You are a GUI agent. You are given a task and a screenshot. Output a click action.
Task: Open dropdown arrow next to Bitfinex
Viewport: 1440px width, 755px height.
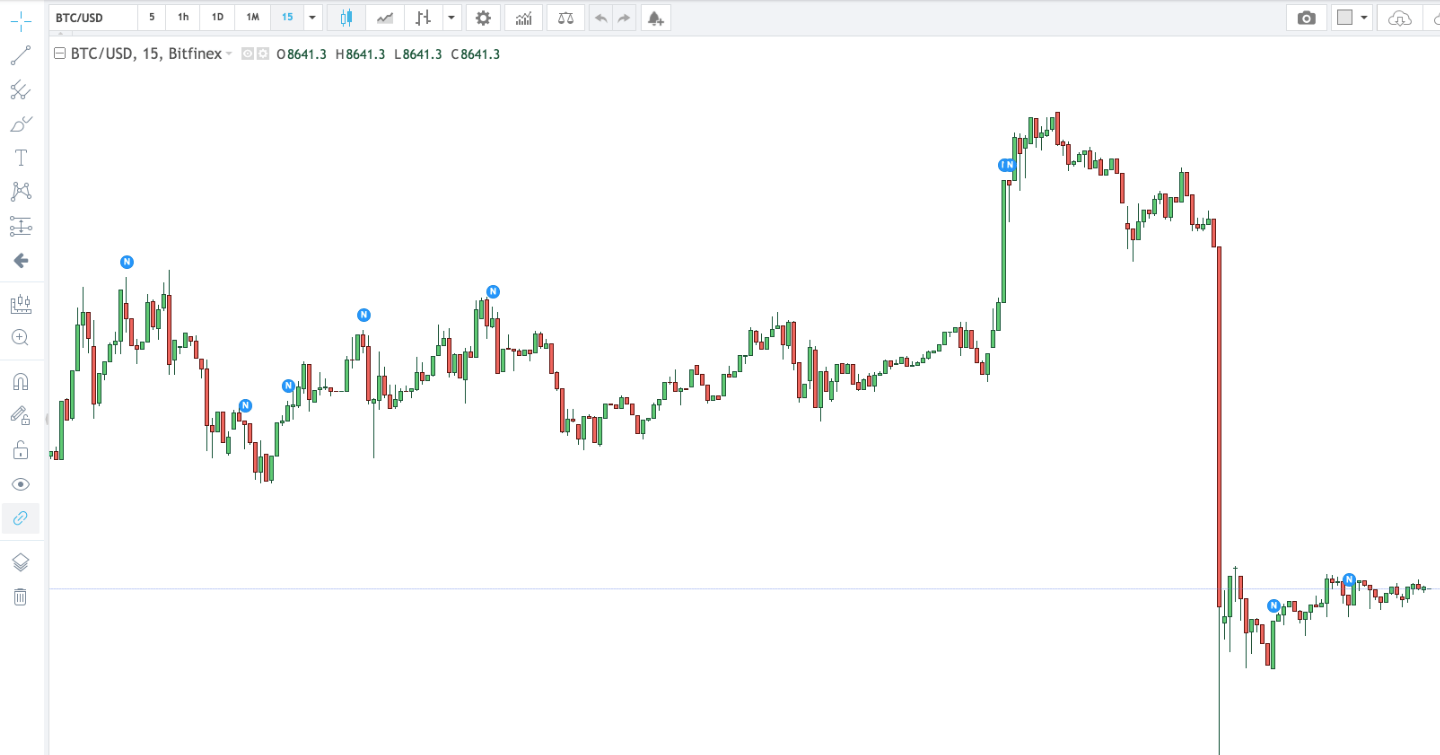(x=229, y=54)
